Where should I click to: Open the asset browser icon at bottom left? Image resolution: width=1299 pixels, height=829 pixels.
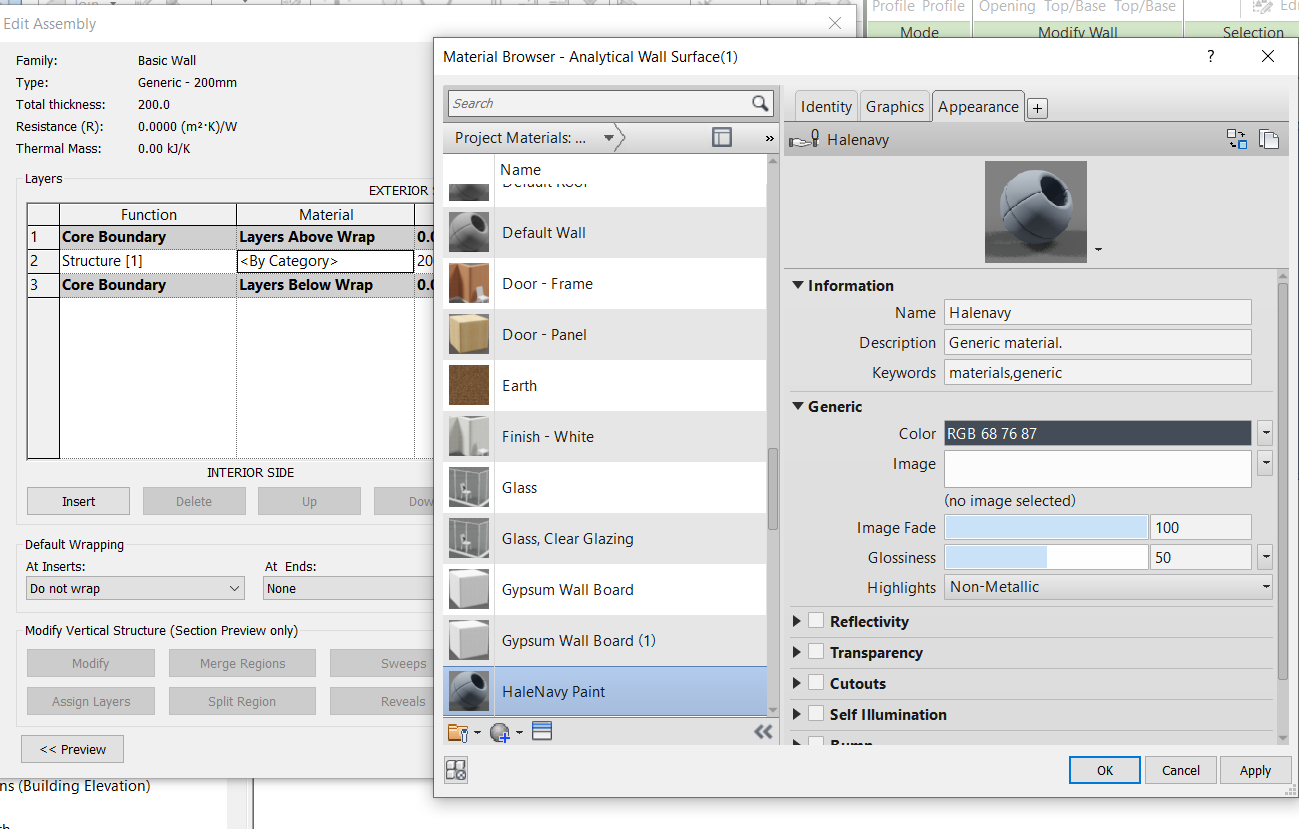tap(456, 770)
